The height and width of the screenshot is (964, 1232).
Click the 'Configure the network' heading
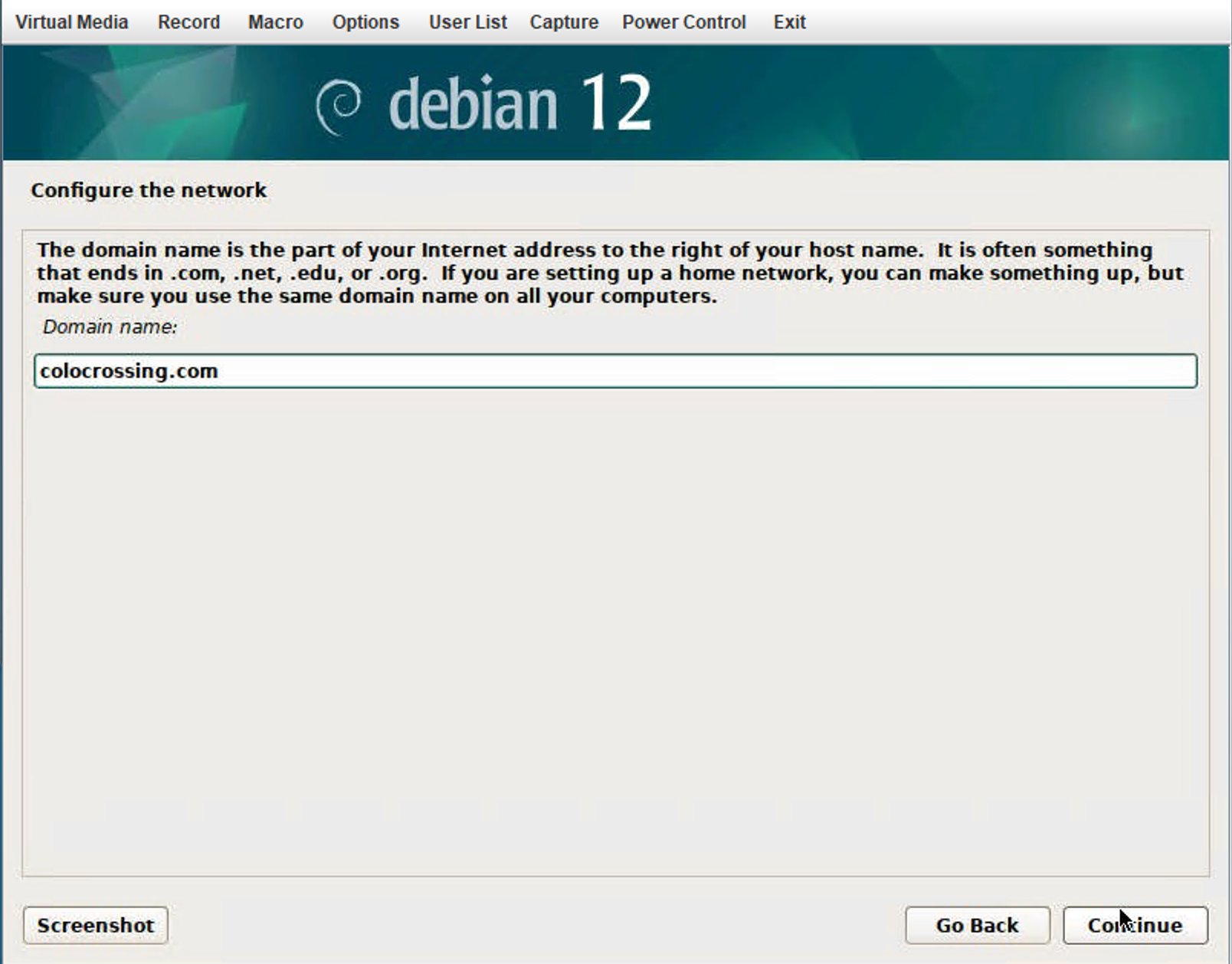(x=149, y=190)
